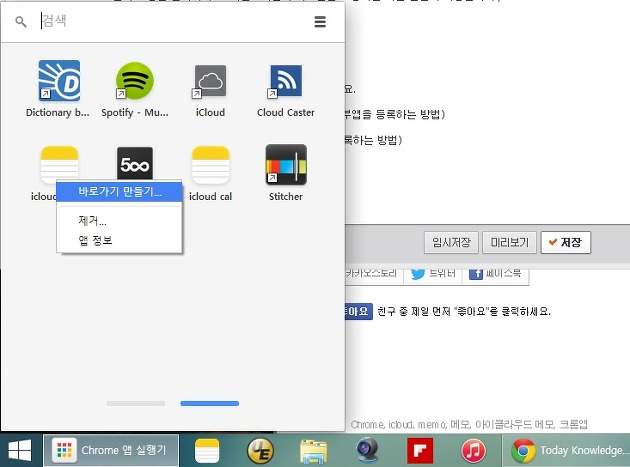Click the 임시저장 button
630x467 pixels.
[x=451, y=242]
